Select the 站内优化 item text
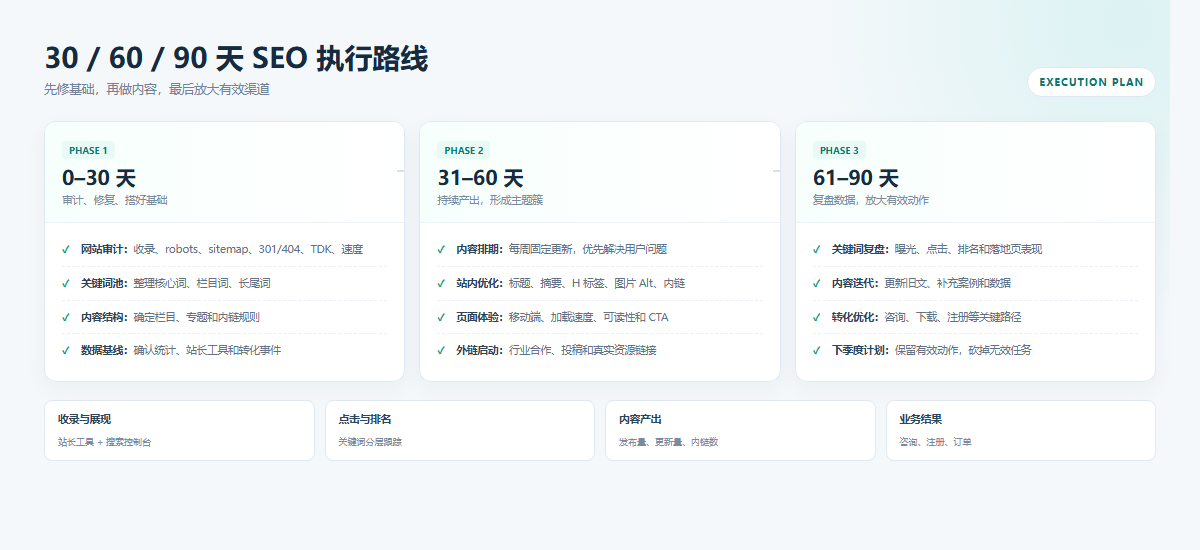Viewport: 1200px width, 550px height. [571, 284]
